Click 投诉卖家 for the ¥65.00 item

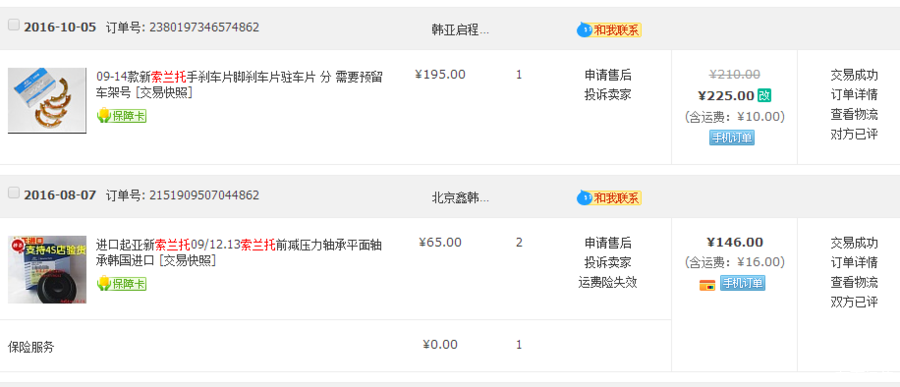coord(608,262)
